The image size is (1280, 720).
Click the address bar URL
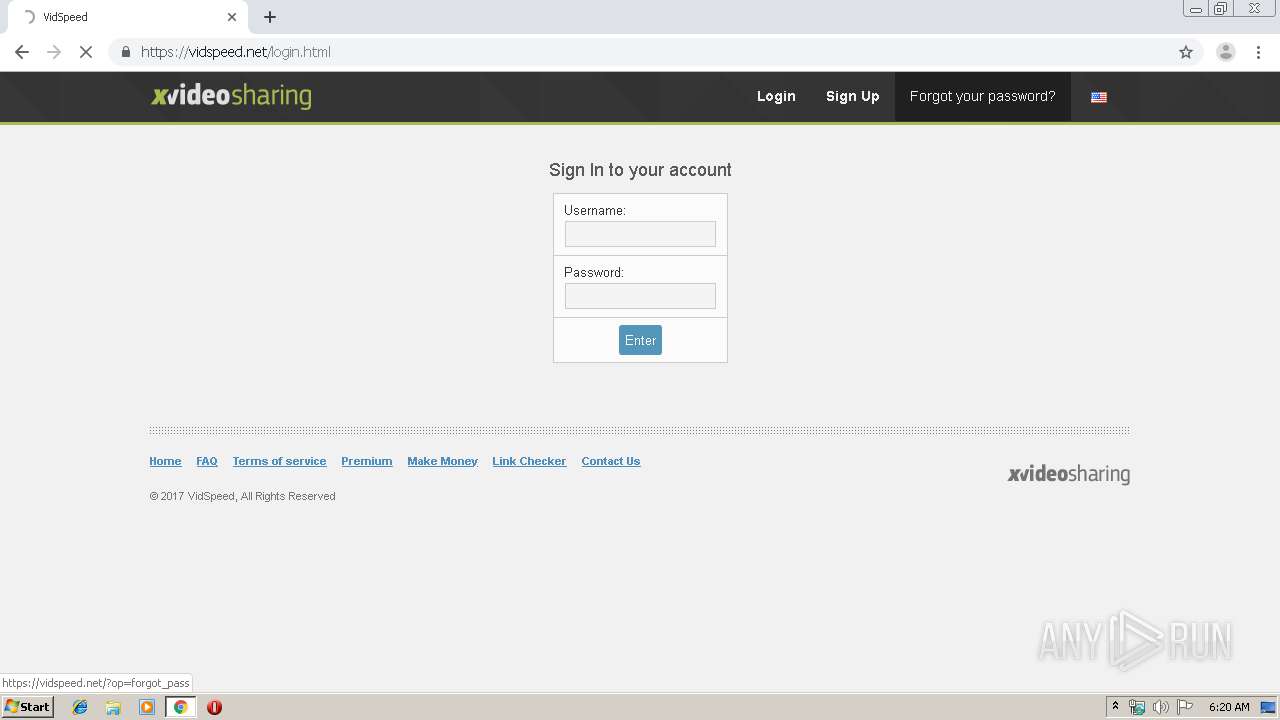coord(236,52)
